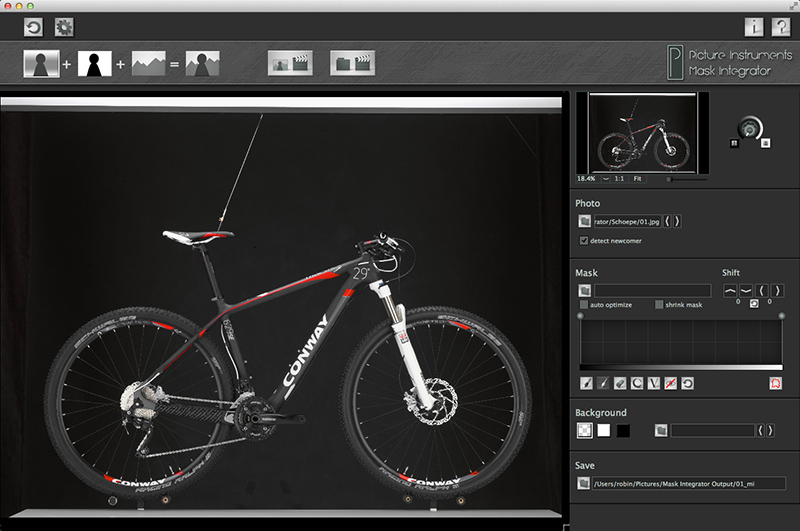The height and width of the screenshot is (531, 800).
Task: Set zoom to 1:1
Action: 619,179
